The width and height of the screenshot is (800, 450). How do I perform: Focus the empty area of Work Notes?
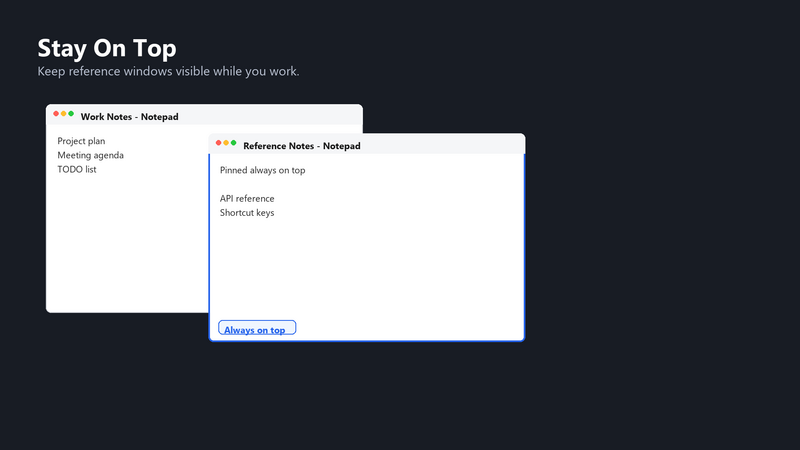click(128, 240)
